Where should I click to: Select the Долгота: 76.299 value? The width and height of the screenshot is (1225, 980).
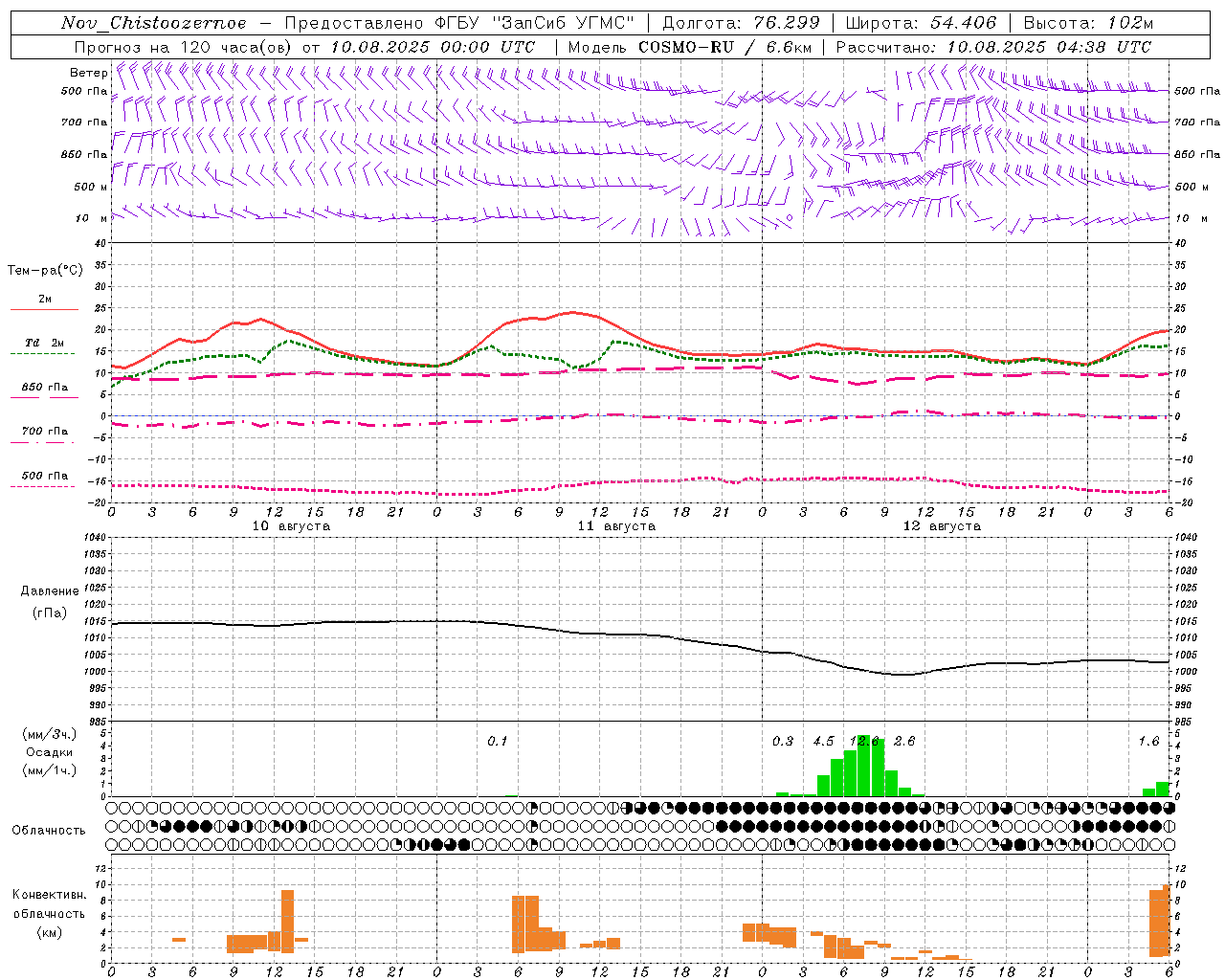pyautogui.click(x=741, y=23)
